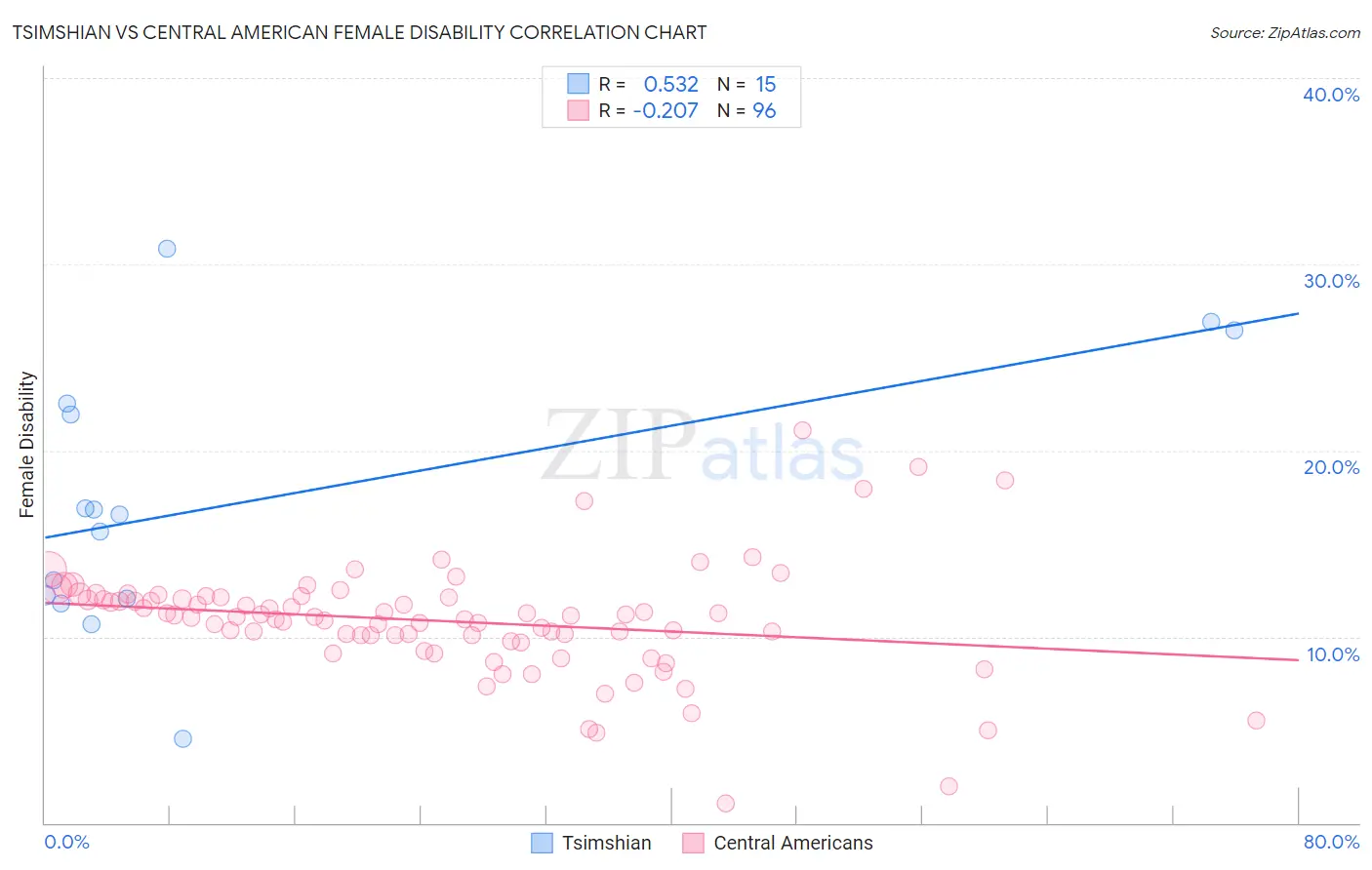Open the Source: ZipAtlas.com link

(1284, 32)
